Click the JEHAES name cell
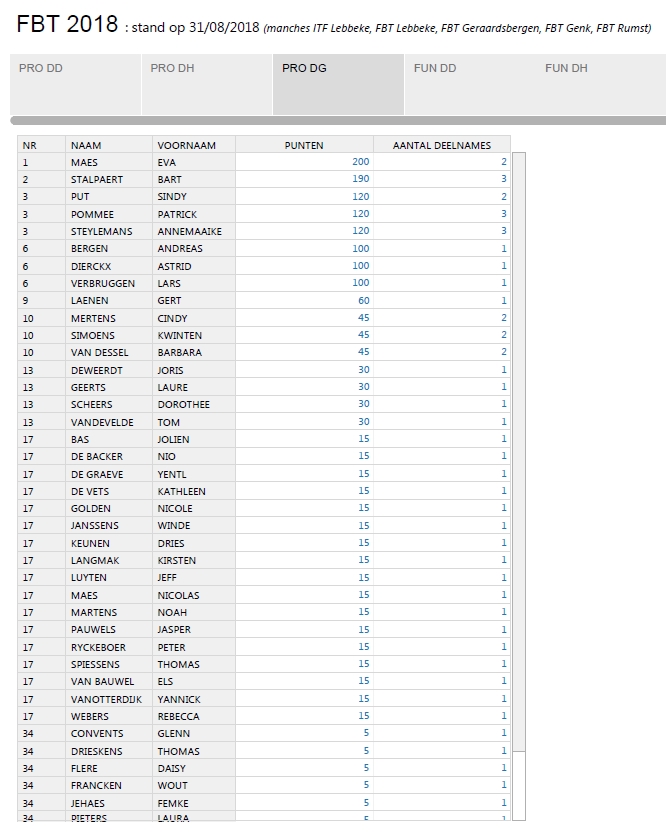 [109, 802]
